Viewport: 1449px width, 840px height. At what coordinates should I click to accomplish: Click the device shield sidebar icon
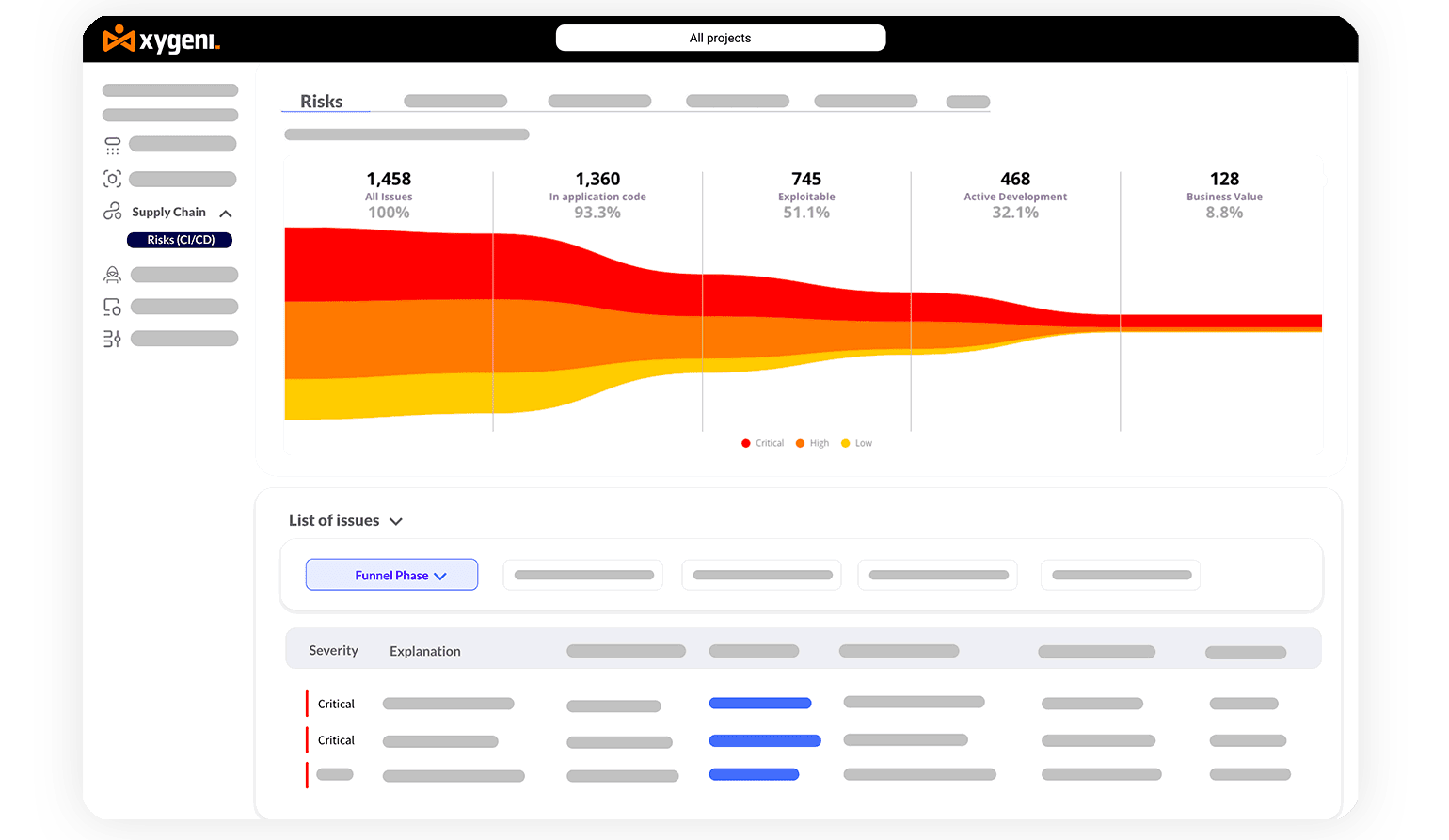pyautogui.click(x=112, y=307)
